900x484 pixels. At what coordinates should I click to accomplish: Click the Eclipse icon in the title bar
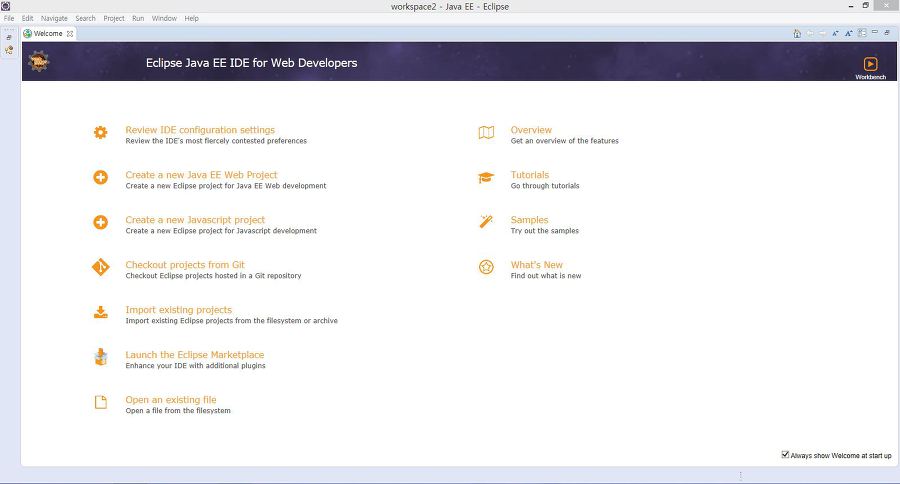(5, 6)
